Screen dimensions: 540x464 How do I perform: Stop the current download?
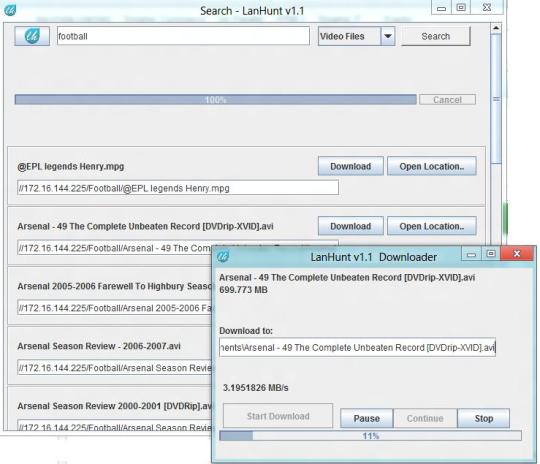[484, 418]
